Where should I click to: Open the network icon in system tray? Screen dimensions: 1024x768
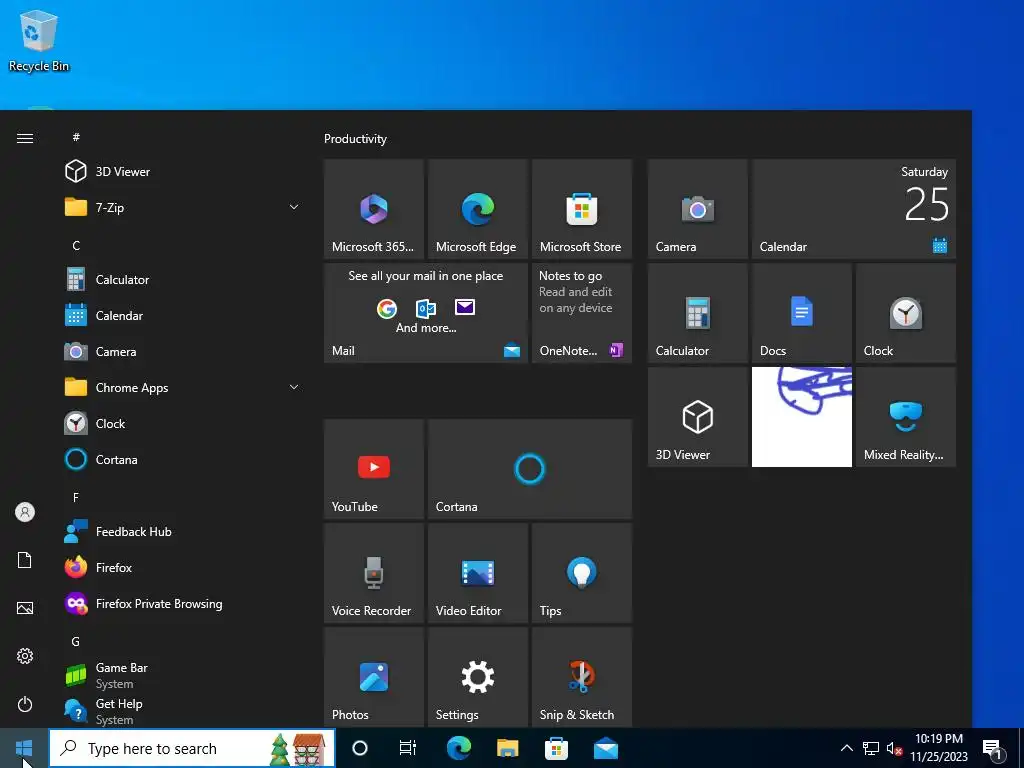click(871, 748)
